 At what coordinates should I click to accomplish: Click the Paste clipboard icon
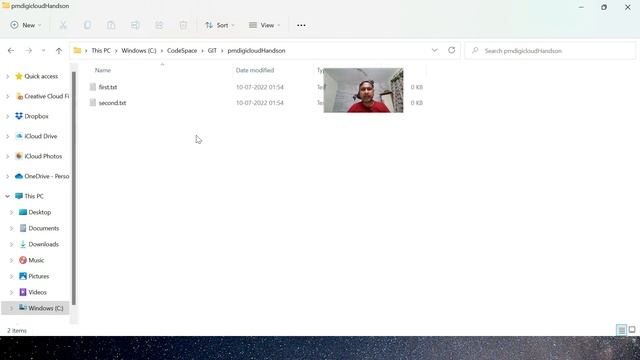111,25
